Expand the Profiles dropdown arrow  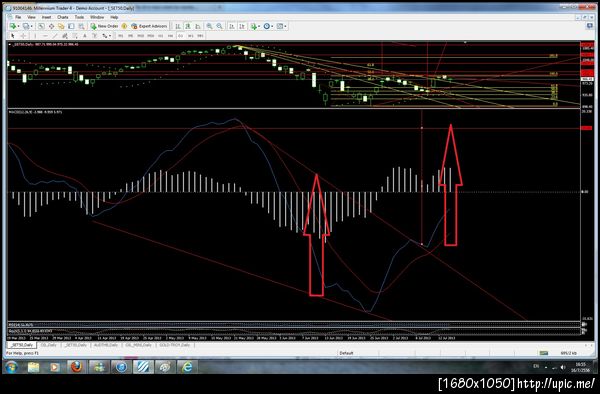tap(31, 26)
